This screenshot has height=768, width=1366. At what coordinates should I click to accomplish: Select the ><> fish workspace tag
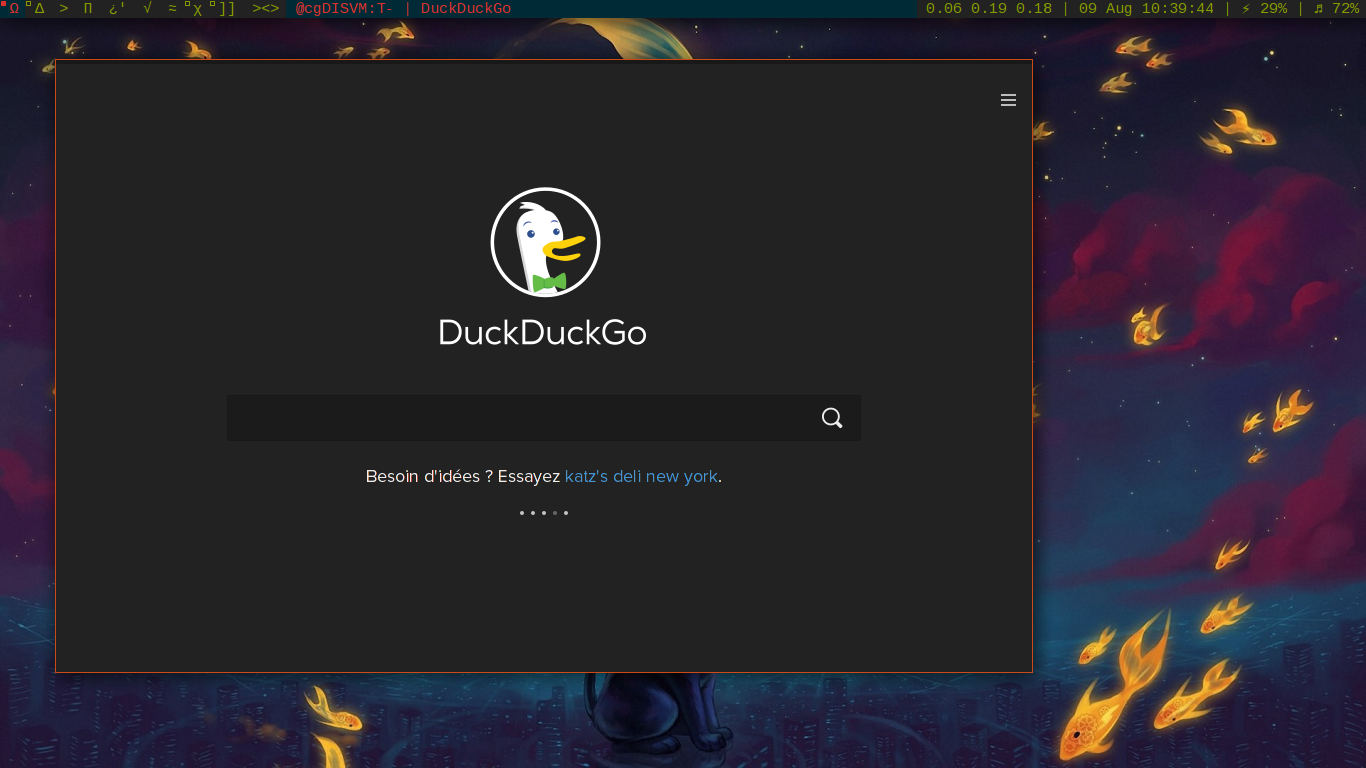[x=266, y=9]
